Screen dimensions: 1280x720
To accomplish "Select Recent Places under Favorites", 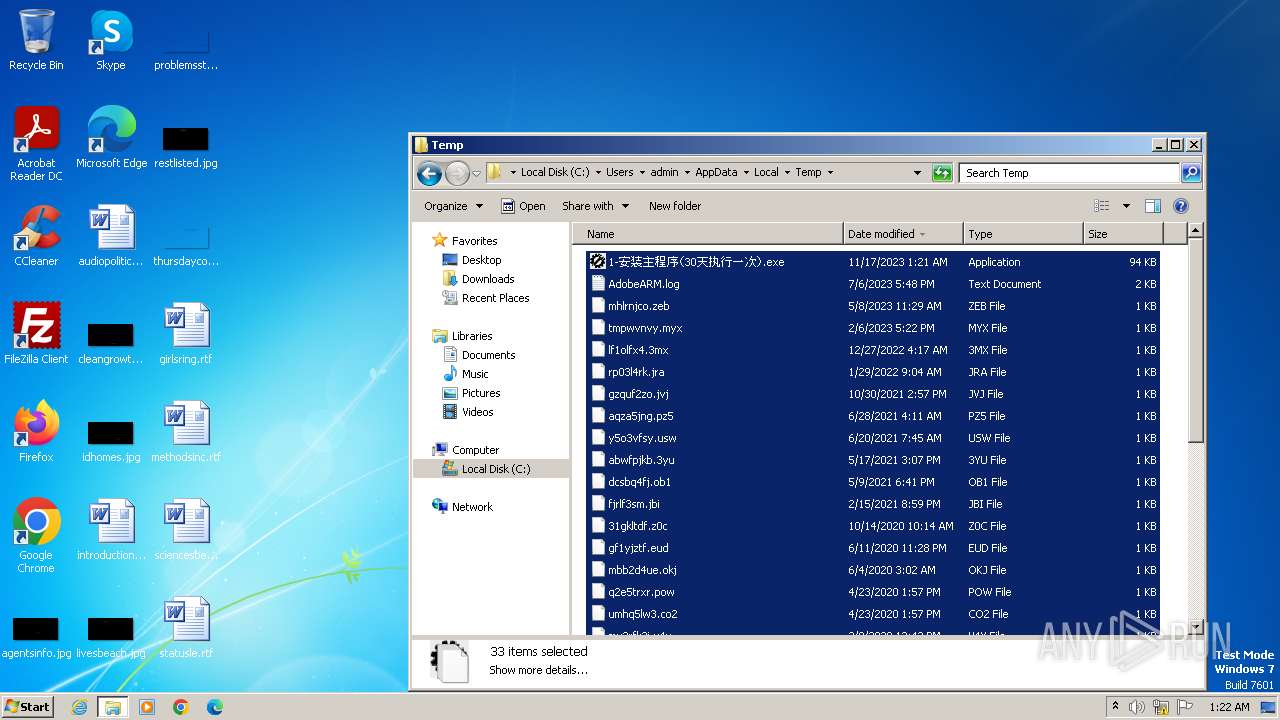I will click(x=486, y=298).
